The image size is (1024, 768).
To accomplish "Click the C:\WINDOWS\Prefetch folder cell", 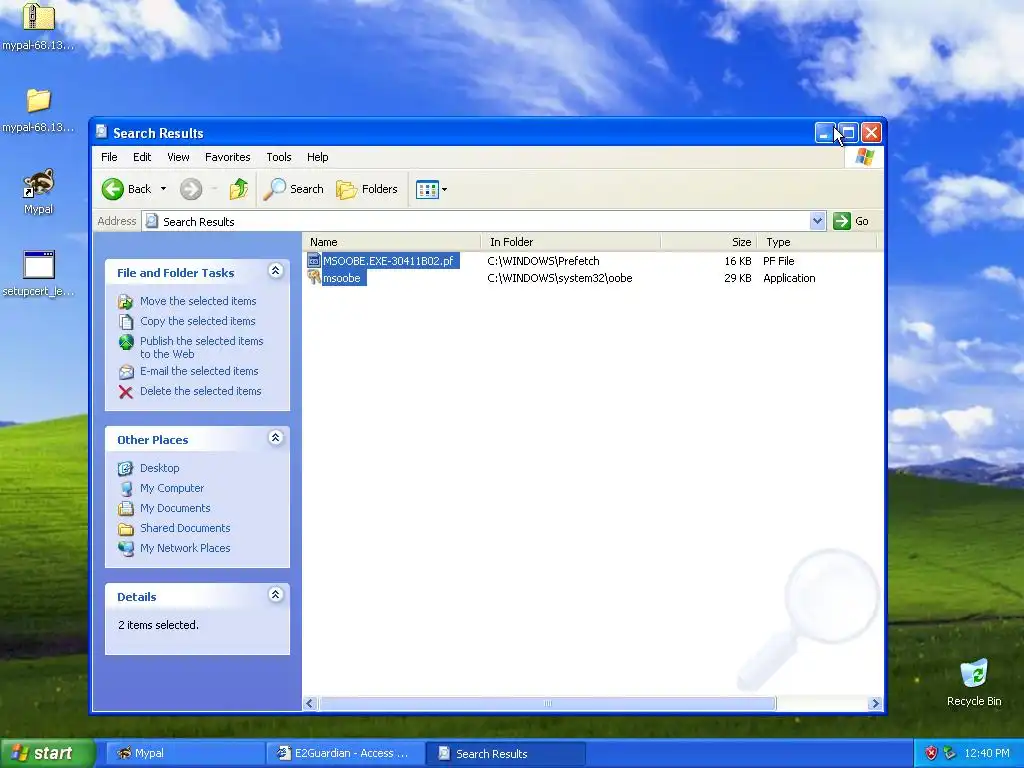I will (543, 261).
